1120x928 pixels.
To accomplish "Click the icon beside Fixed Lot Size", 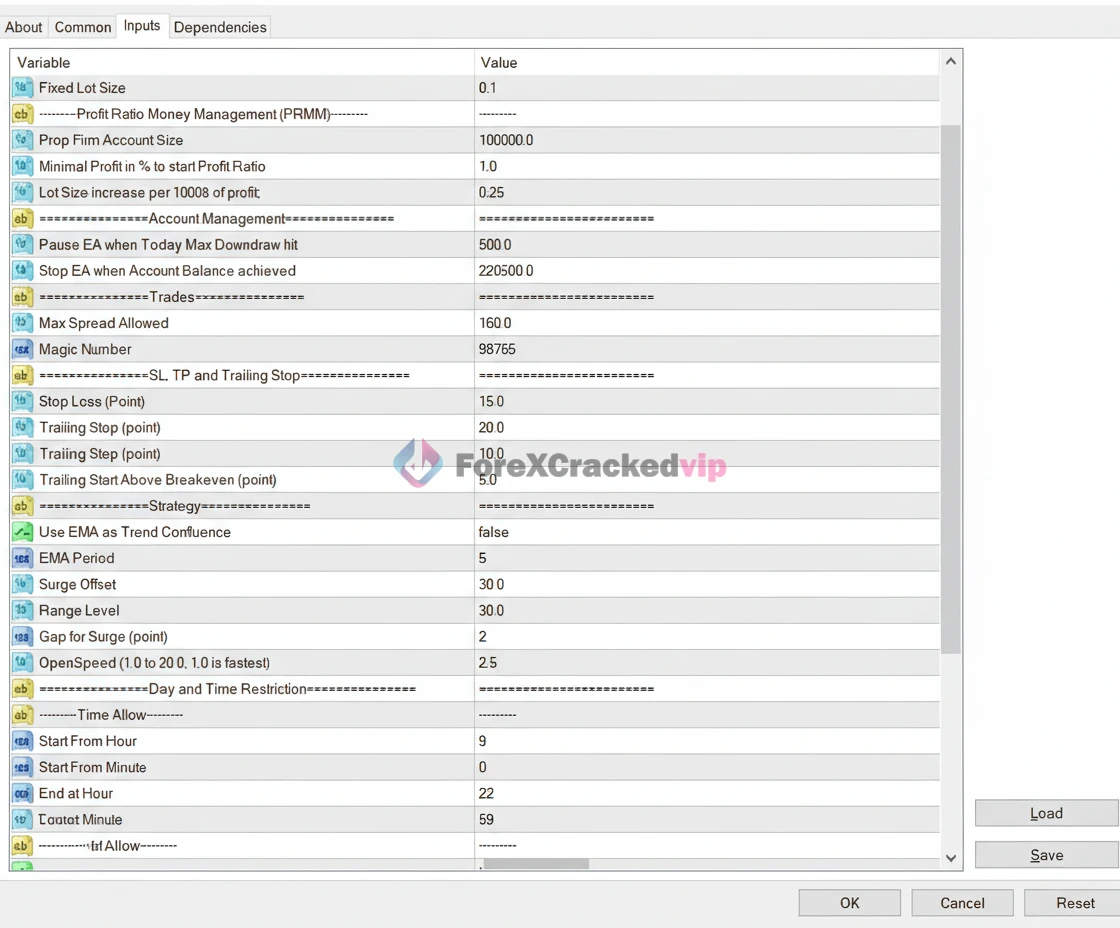I will pyautogui.click(x=22, y=88).
